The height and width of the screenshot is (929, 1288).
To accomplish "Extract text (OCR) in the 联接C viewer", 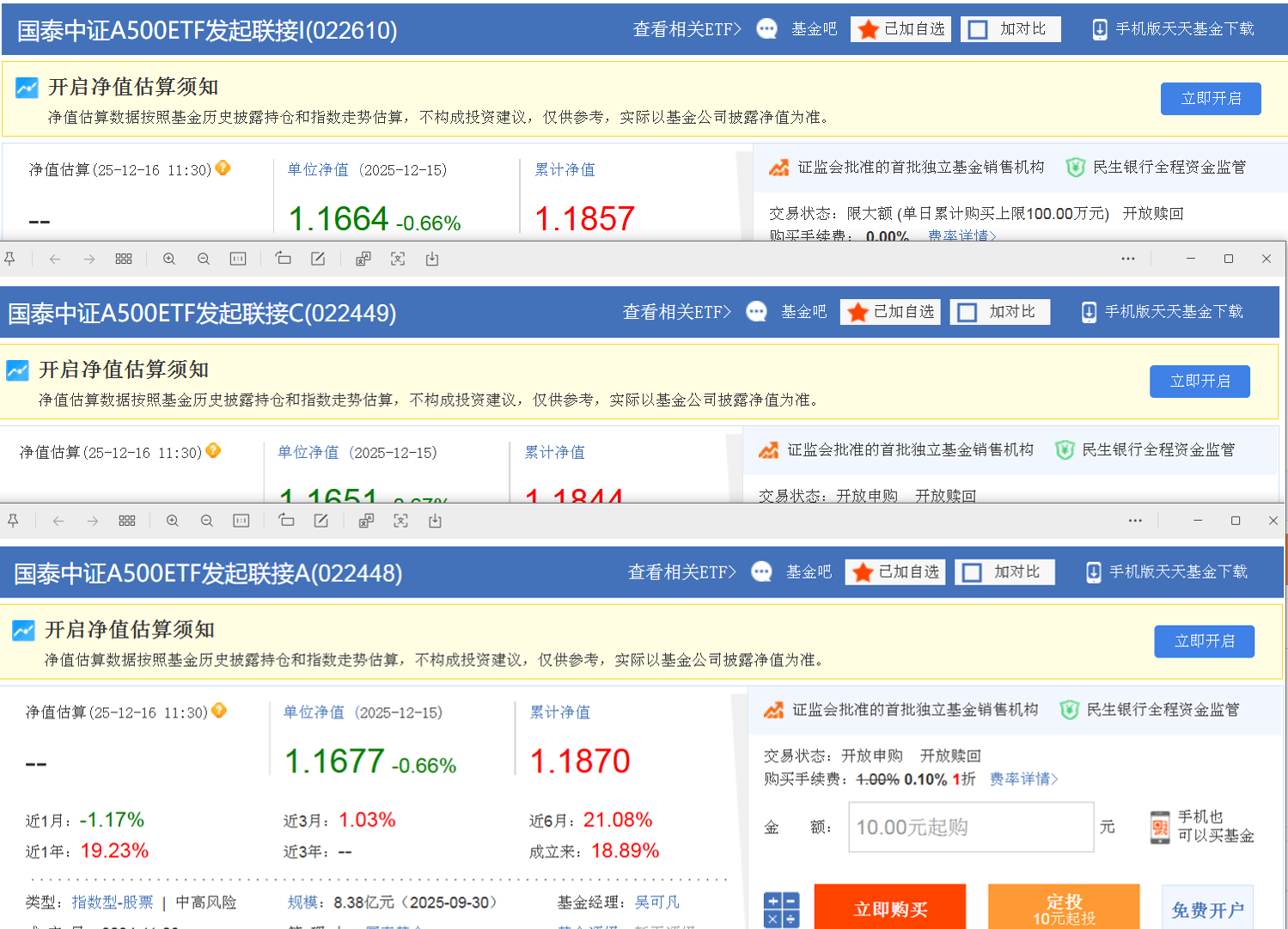I will [398, 259].
